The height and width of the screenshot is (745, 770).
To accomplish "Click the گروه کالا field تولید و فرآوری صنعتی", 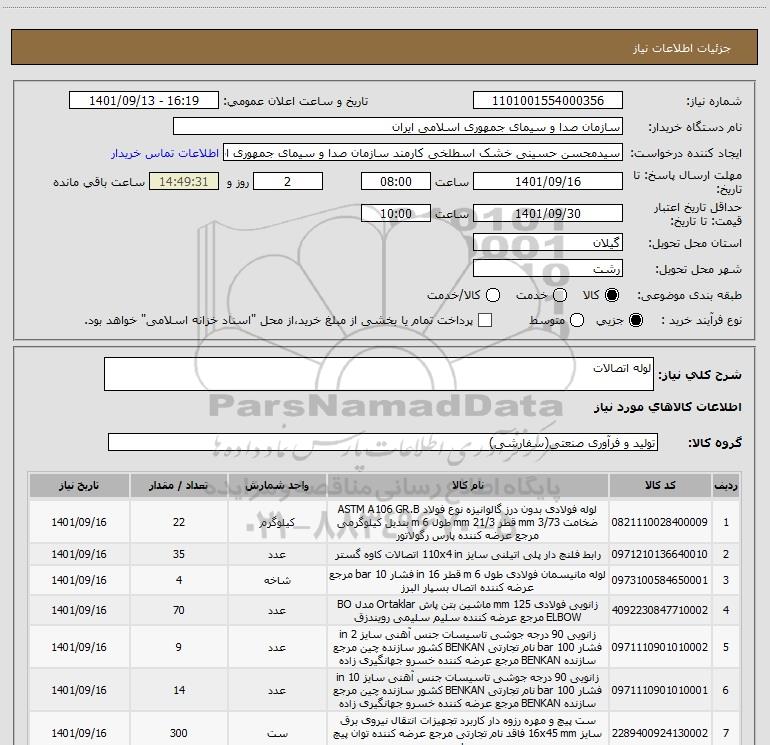I will click(x=383, y=442).
